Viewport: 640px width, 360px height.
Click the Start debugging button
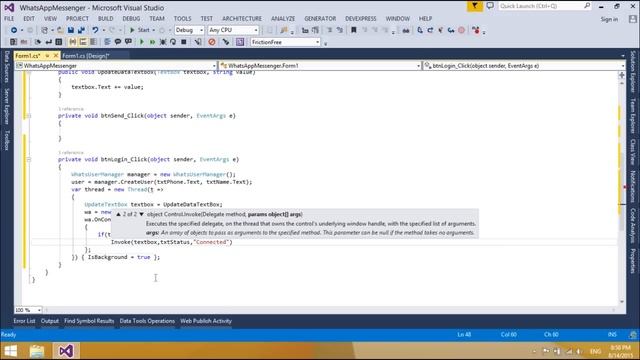139,30
